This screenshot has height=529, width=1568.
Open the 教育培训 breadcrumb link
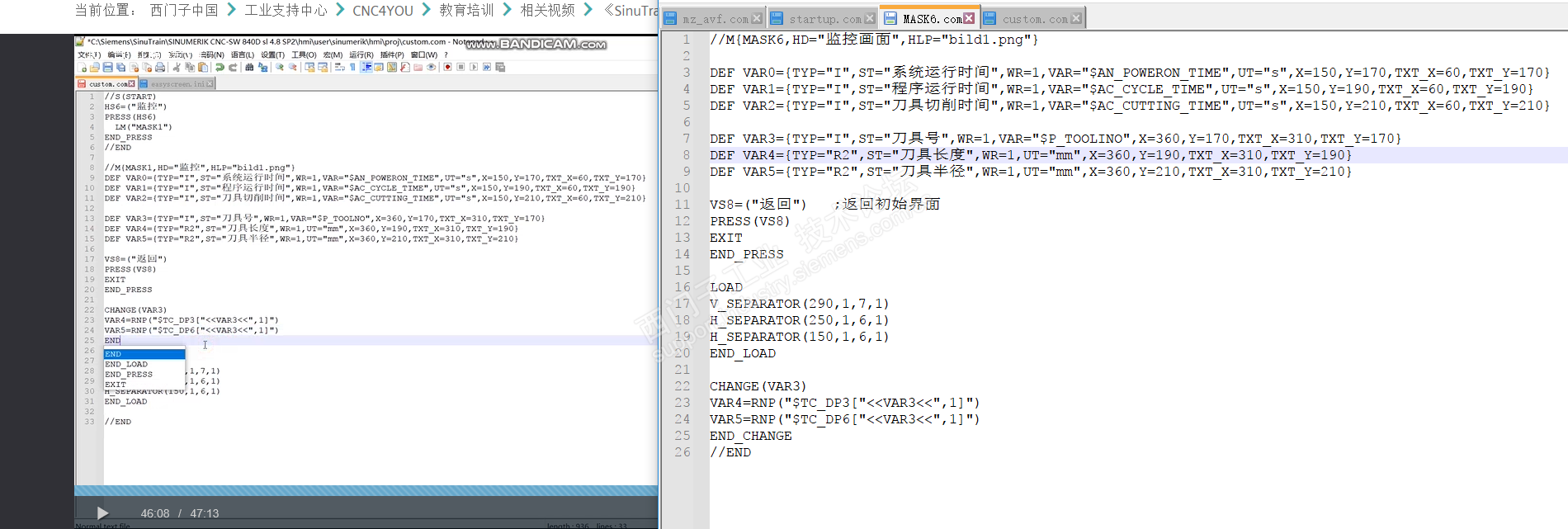click(x=466, y=10)
